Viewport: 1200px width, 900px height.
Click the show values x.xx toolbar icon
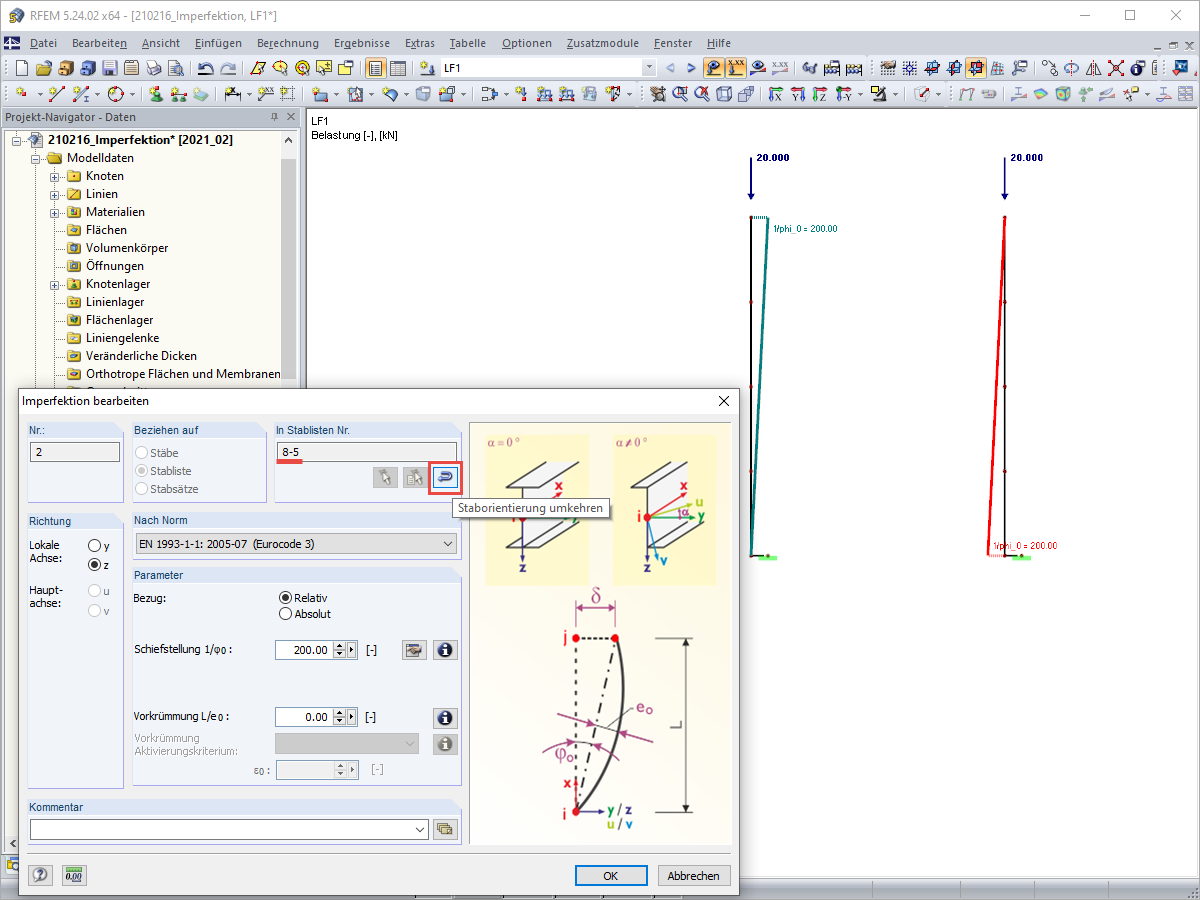[736, 68]
